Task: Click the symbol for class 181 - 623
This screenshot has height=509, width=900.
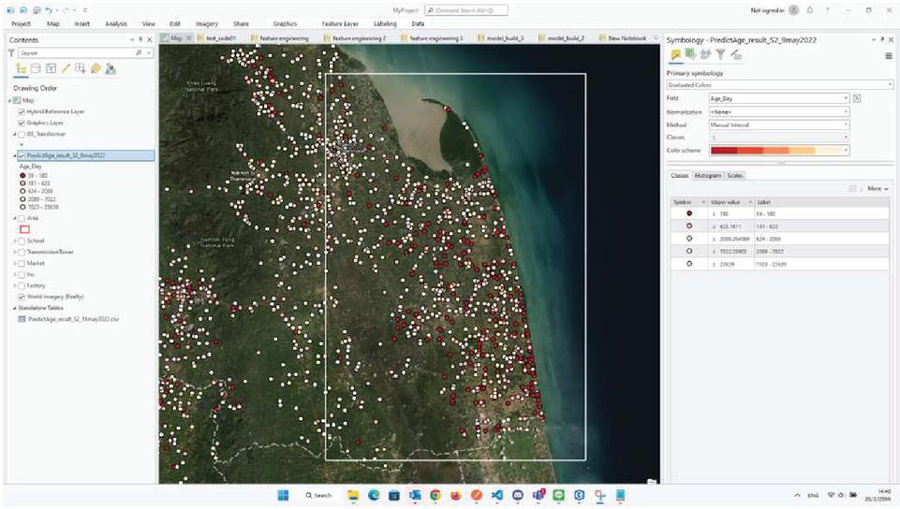Action: pyautogui.click(x=689, y=226)
